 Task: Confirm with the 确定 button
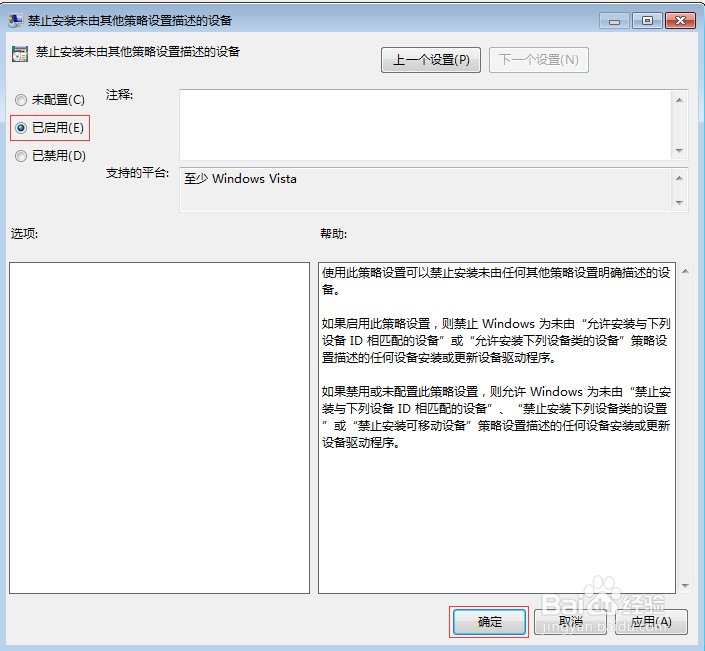[x=489, y=622]
